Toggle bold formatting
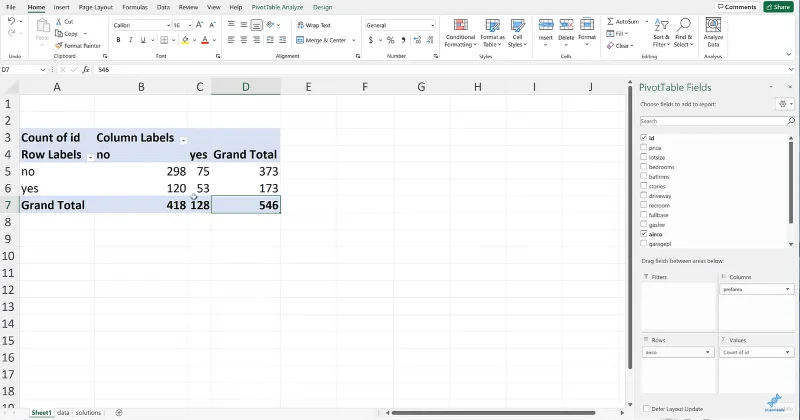Screen dimensions: 800x420 pyautogui.click(x=118, y=40)
